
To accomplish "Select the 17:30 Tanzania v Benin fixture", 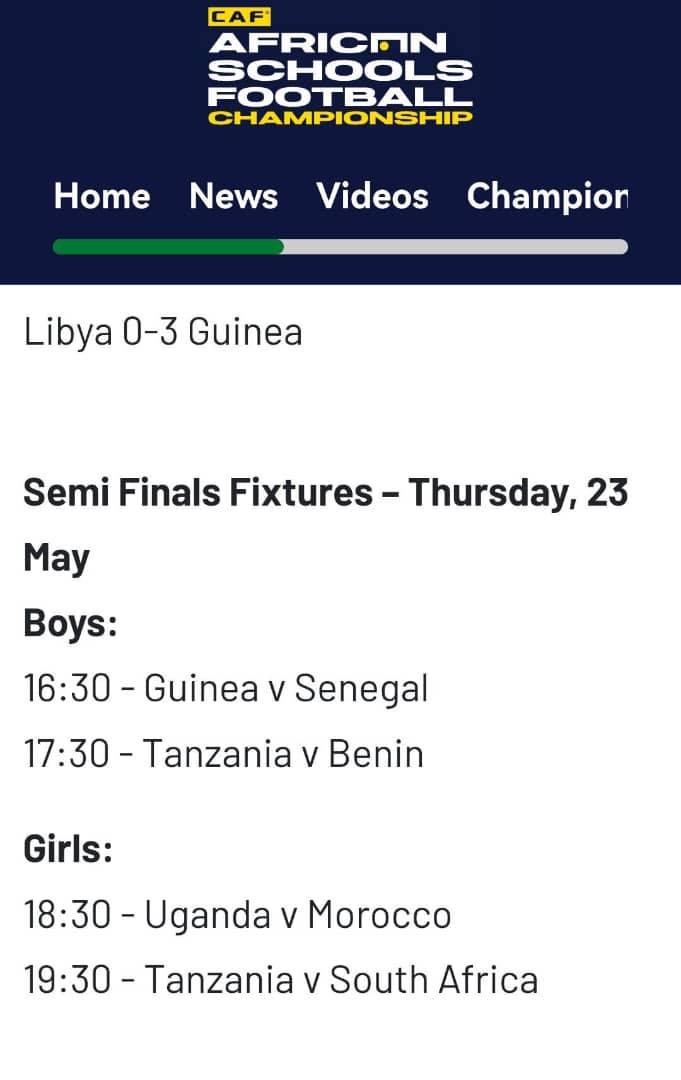I will pyautogui.click(x=223, y=753).
